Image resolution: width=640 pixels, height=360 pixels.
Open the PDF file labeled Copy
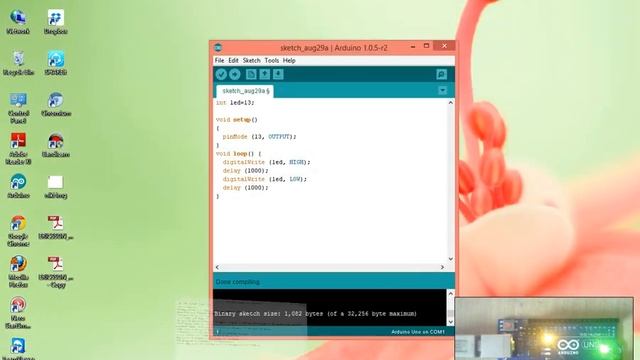tap(56, 272)
